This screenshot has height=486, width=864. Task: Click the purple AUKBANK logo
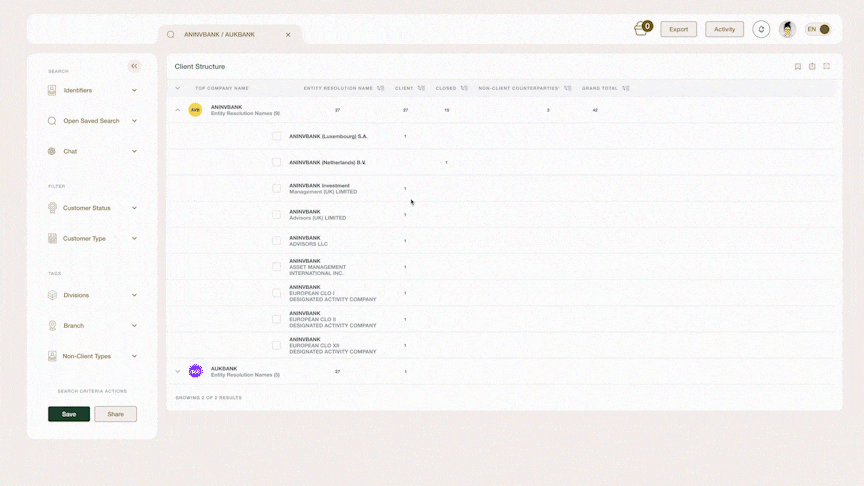[x=195, y=371]
